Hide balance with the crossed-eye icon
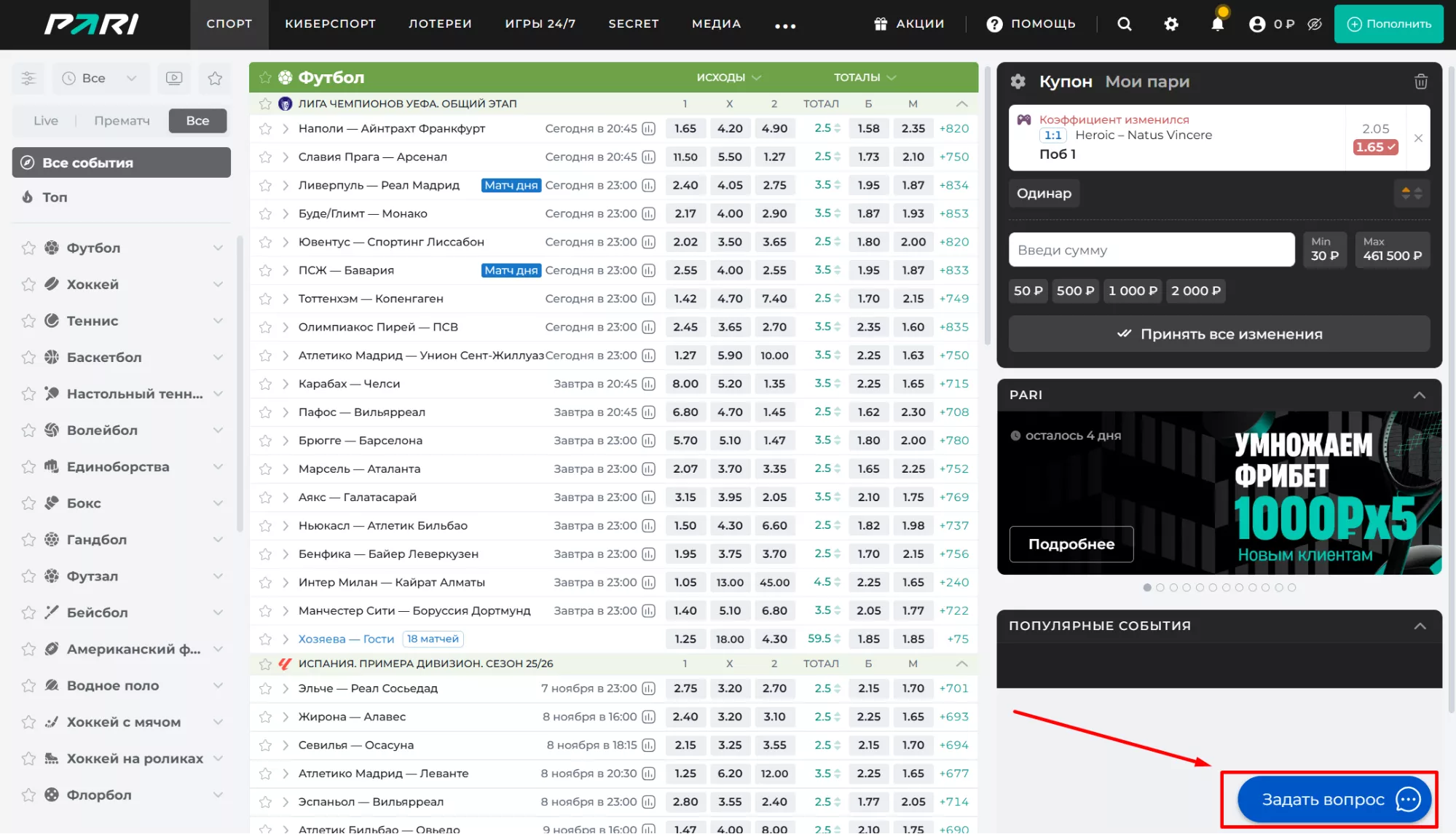Image resolution: width=1456 pixels, height=834 pixels. (1315, 24)
